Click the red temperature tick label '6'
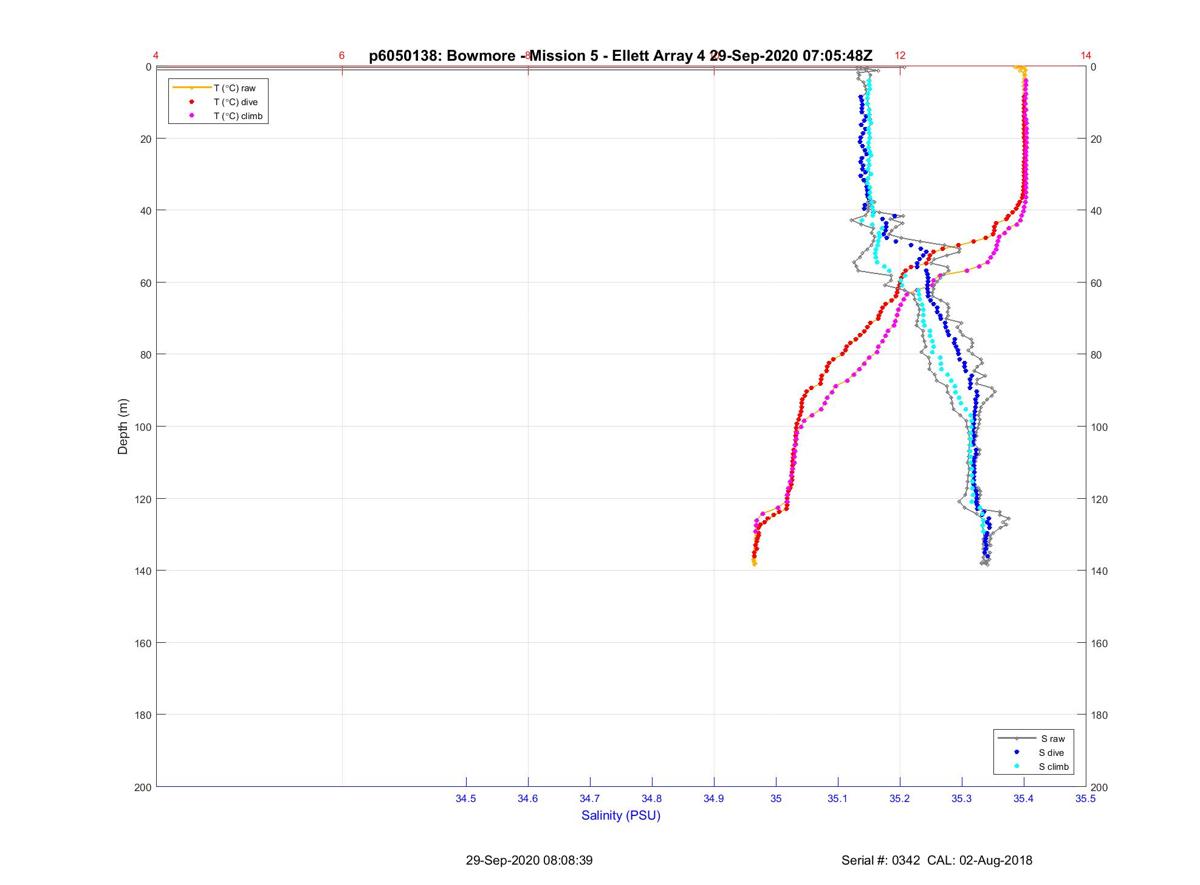Screen dimensions: 1200x885 point(342,56)
